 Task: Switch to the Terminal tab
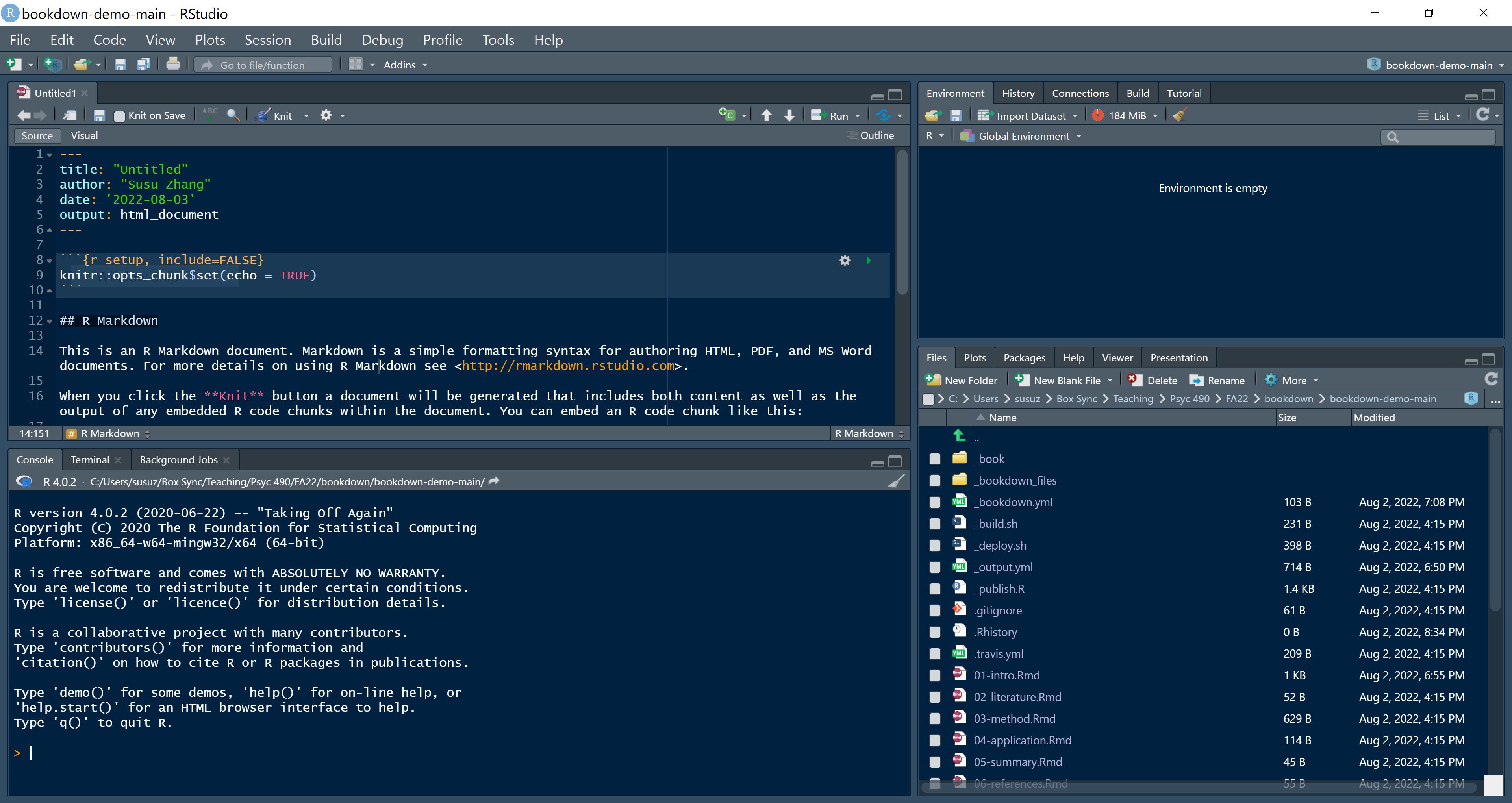tap(90, 460)
